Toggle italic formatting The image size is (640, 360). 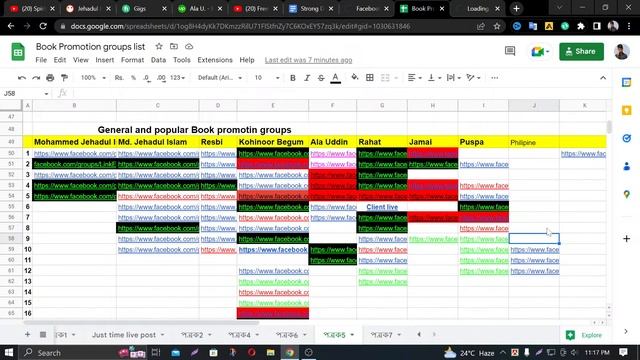(307, 78)
